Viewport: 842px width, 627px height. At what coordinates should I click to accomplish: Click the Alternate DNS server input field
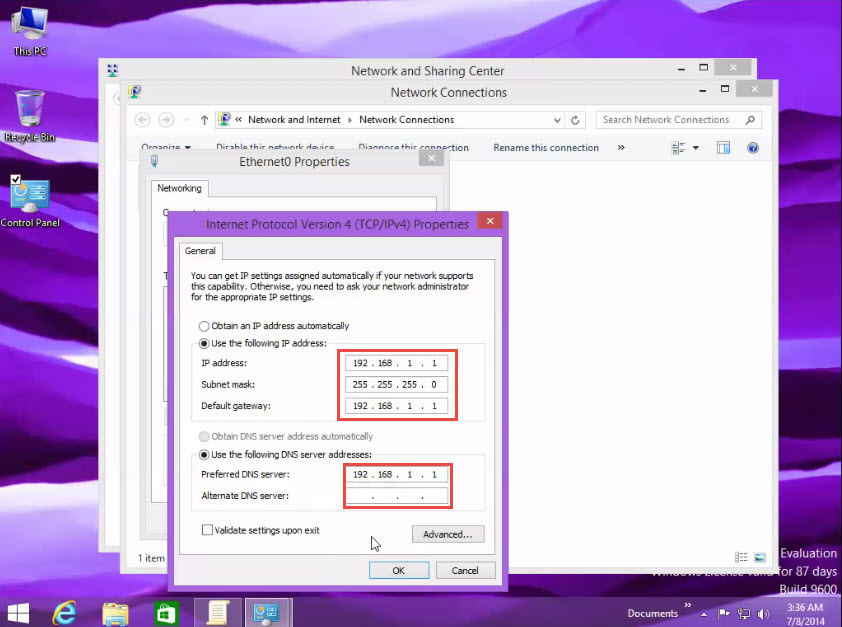click(x=397, y=495)
